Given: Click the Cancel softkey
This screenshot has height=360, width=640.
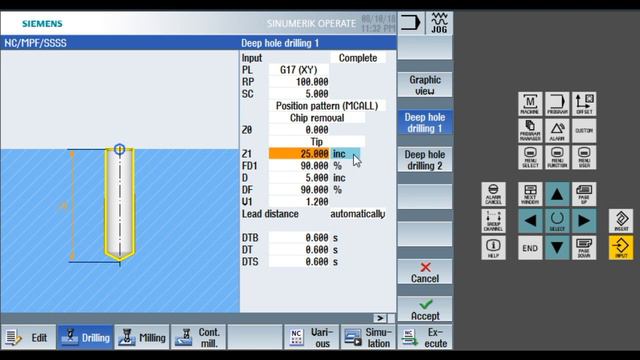Looking at the screenshot, I should coord(425,272).
